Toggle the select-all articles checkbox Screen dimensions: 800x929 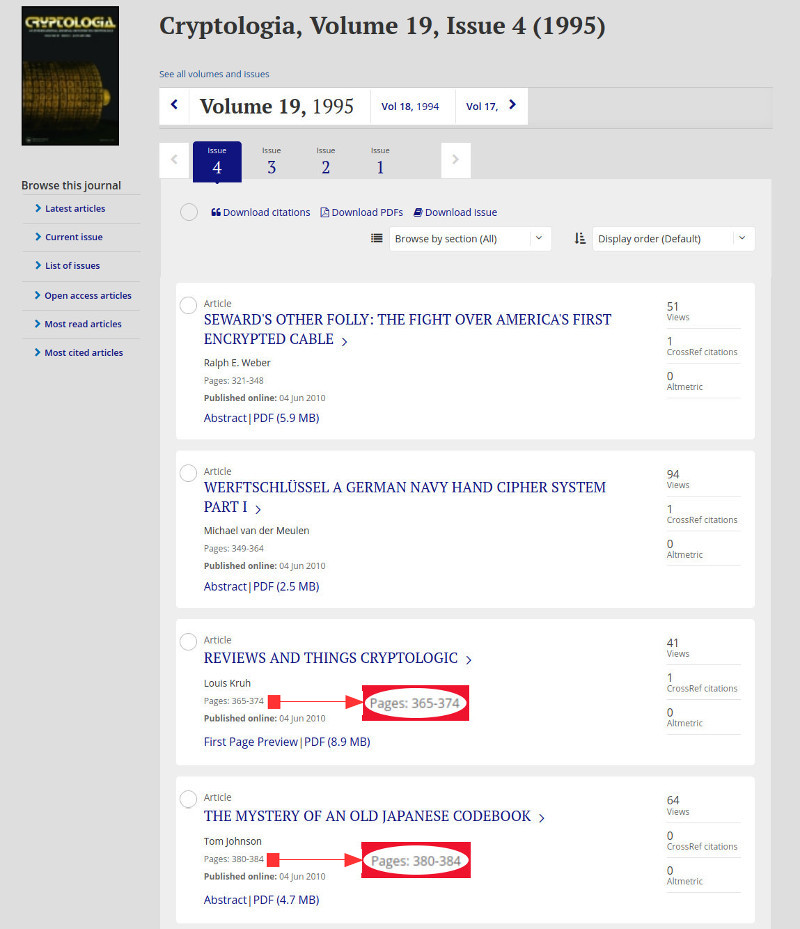pyautogui.click(x=188, y=212)
